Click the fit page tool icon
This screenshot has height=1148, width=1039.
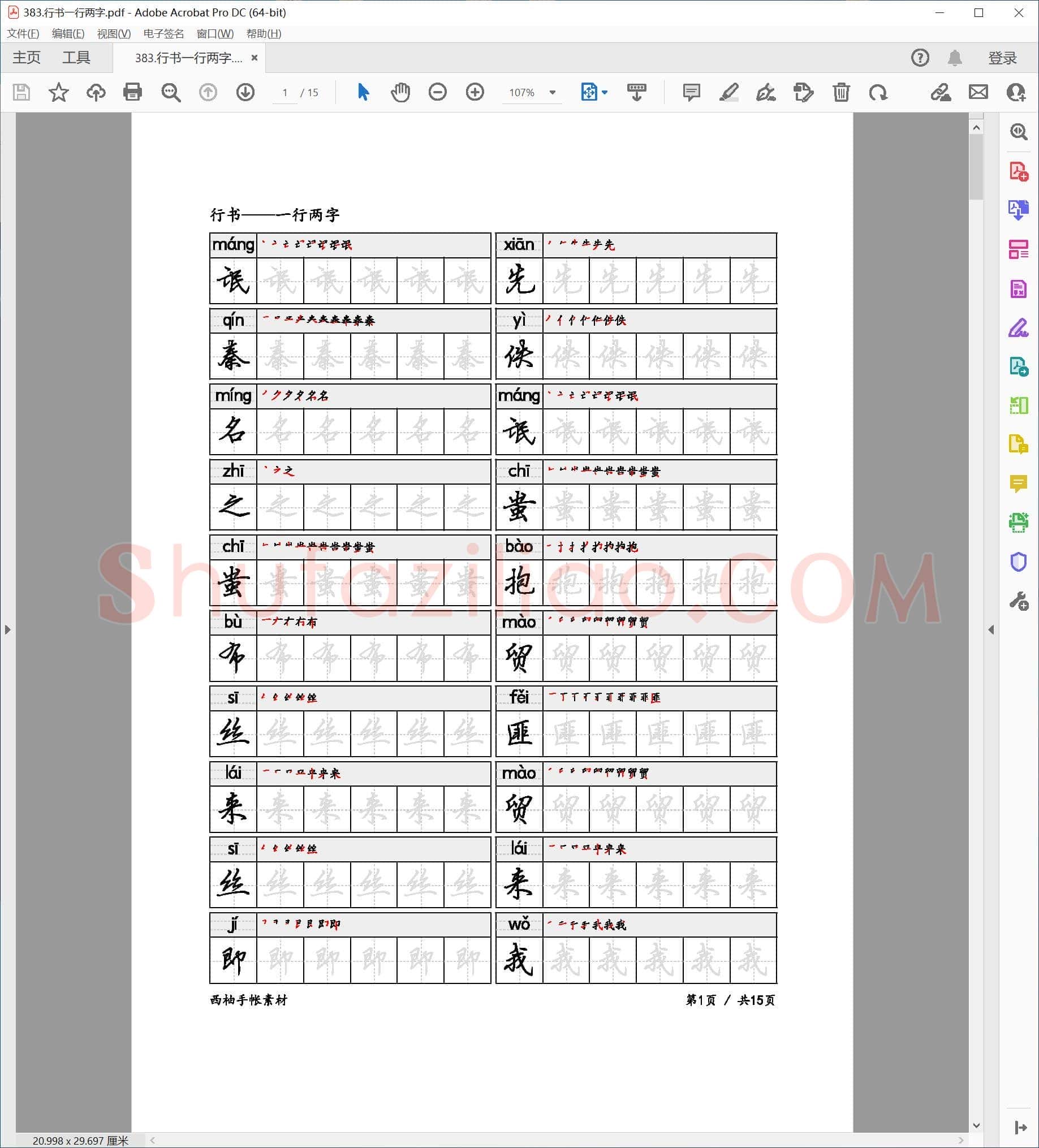[589, 92]
